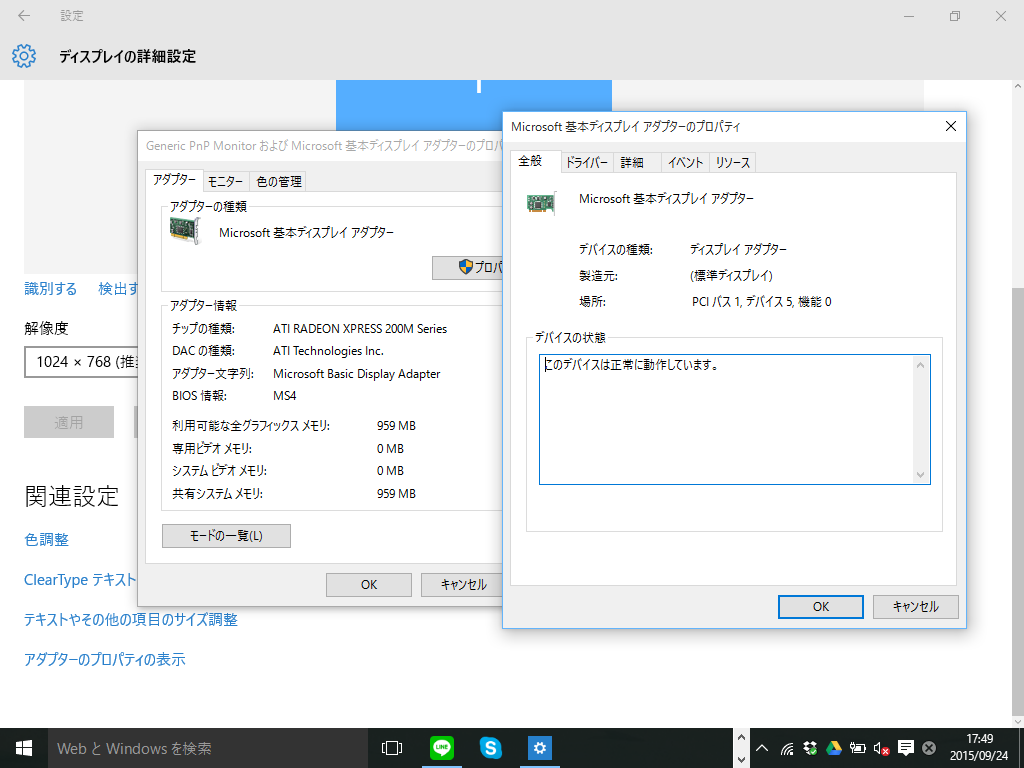Open the muted volume tray icon

pos(882,748)
